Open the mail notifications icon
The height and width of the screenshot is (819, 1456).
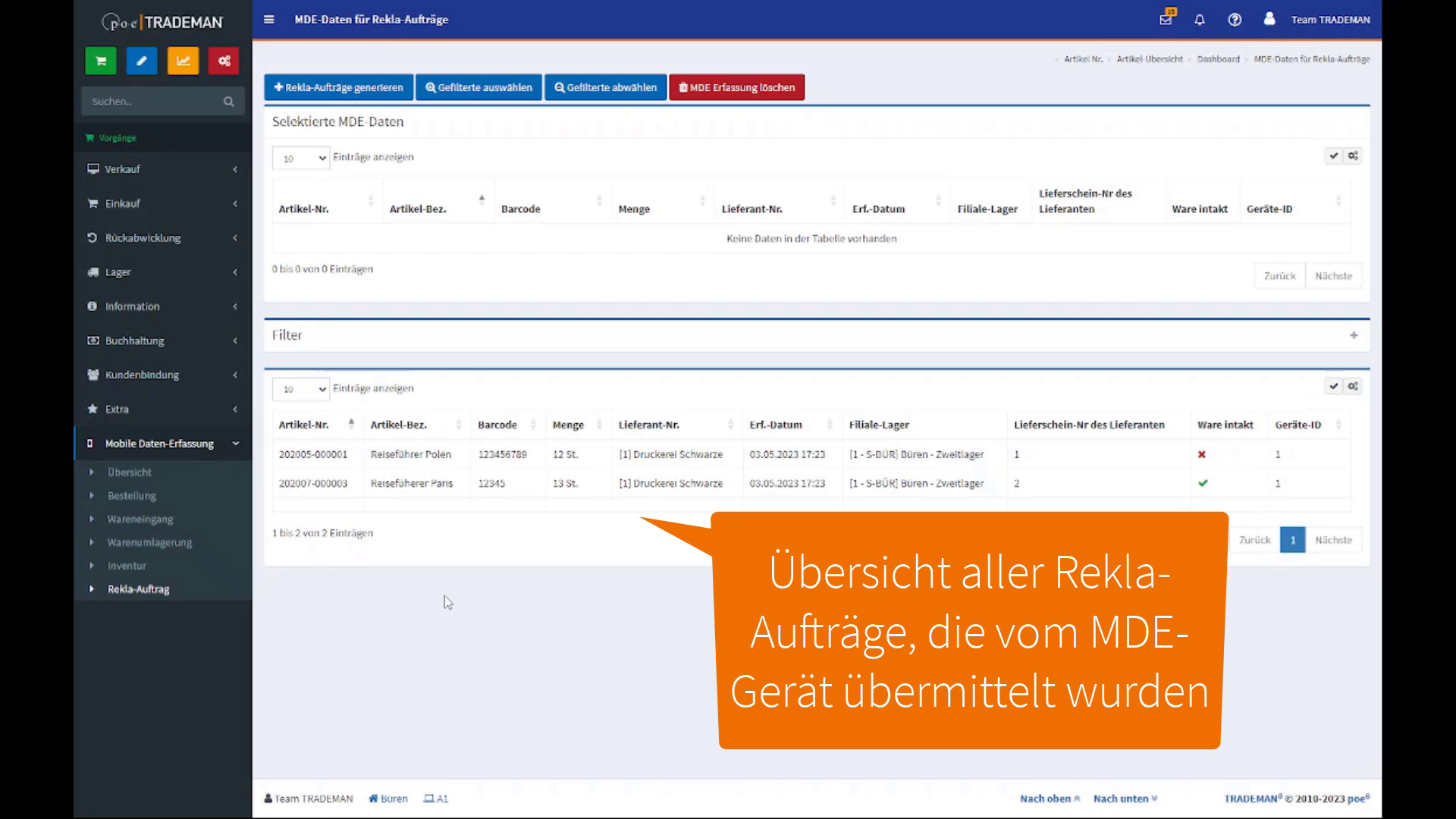click(1166, 19)
